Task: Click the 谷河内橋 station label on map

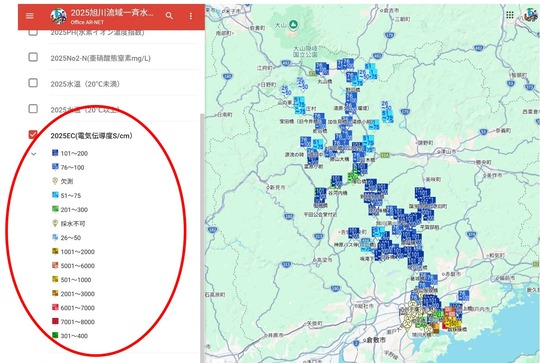Action: click(338, 193)
